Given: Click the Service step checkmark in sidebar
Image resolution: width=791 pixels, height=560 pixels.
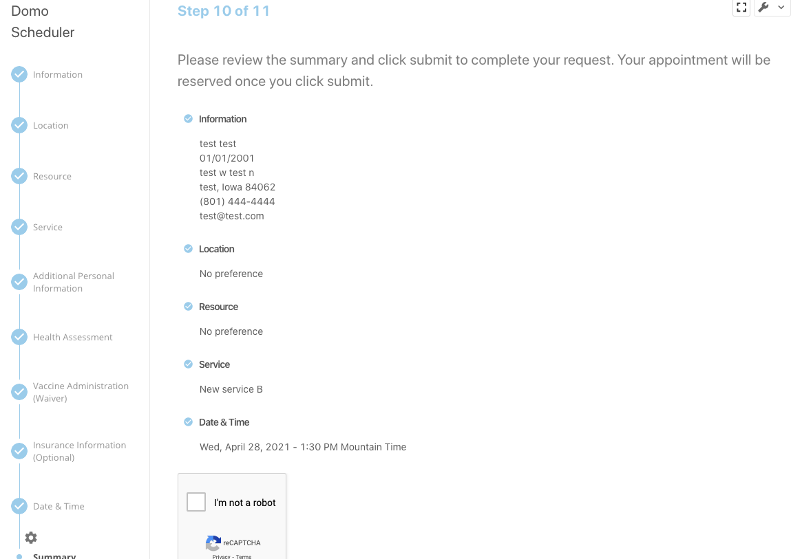Looking at the screenshot, I should point(19,227).
